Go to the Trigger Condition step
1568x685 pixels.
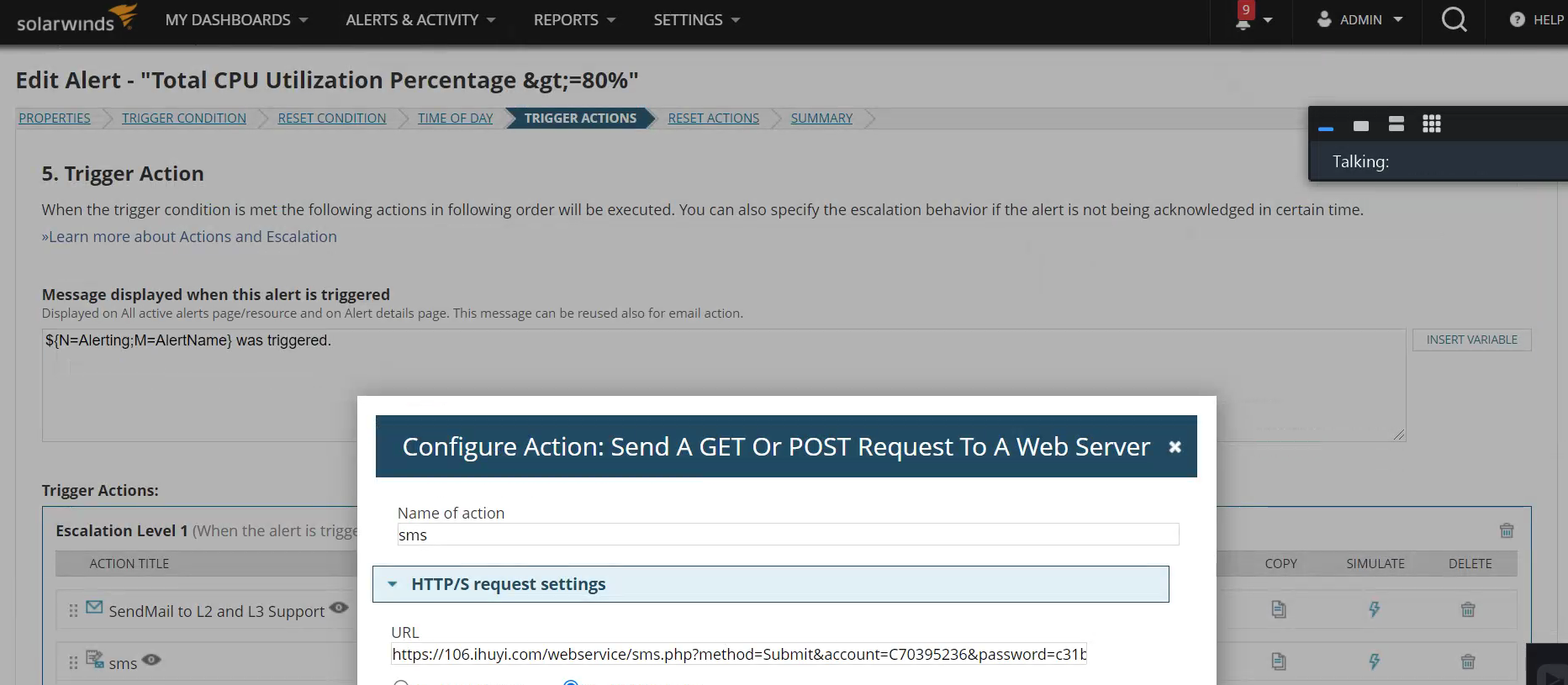tap(184, 119)
